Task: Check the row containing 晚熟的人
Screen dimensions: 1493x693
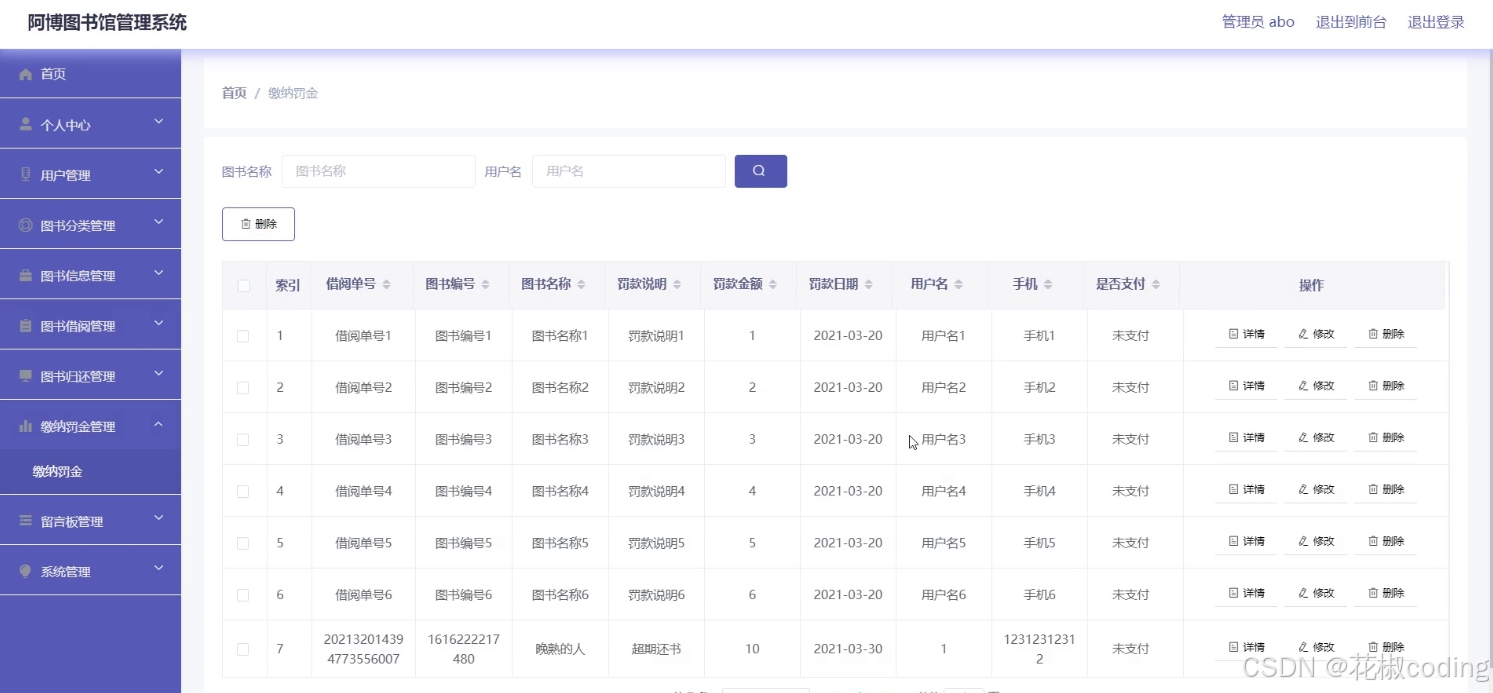Action: coord(243,646)
